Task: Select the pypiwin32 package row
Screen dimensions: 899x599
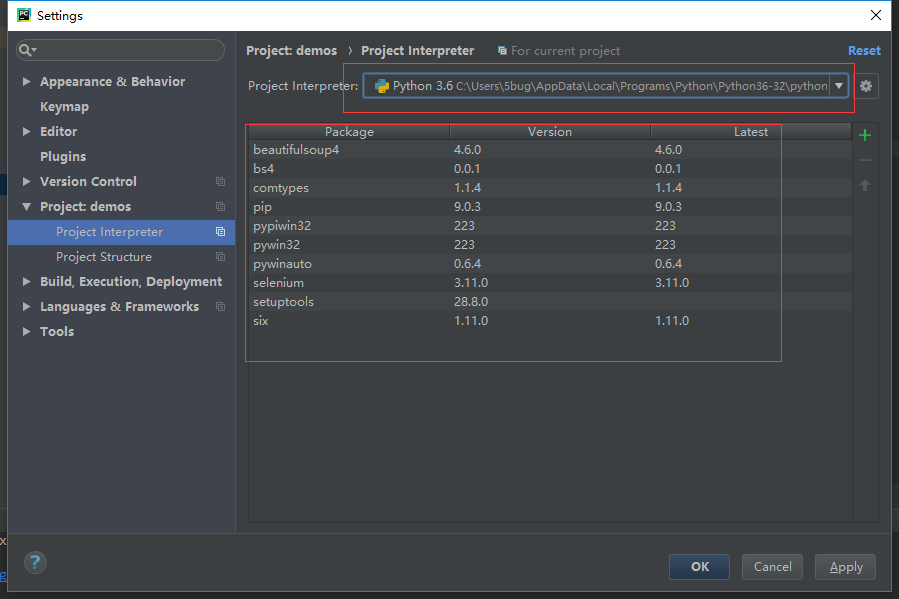Action: [x=550, y=225]
